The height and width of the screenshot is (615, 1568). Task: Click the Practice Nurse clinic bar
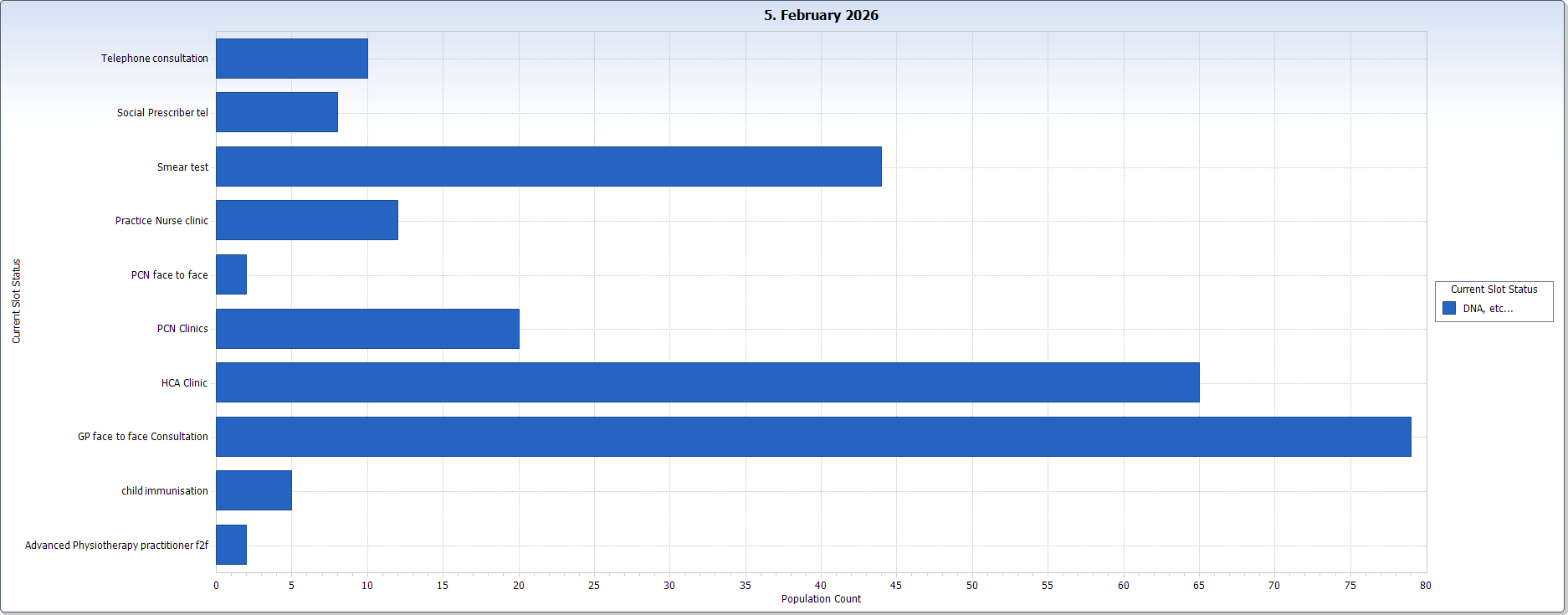pyautogui.click(x=306, y=220)
